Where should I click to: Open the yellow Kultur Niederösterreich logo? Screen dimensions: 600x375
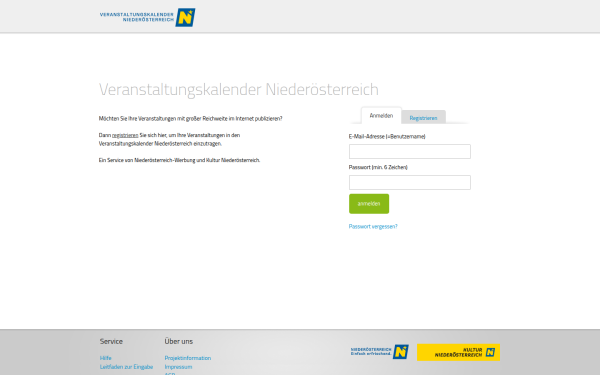pyautogui.click(x=458, y=352)
